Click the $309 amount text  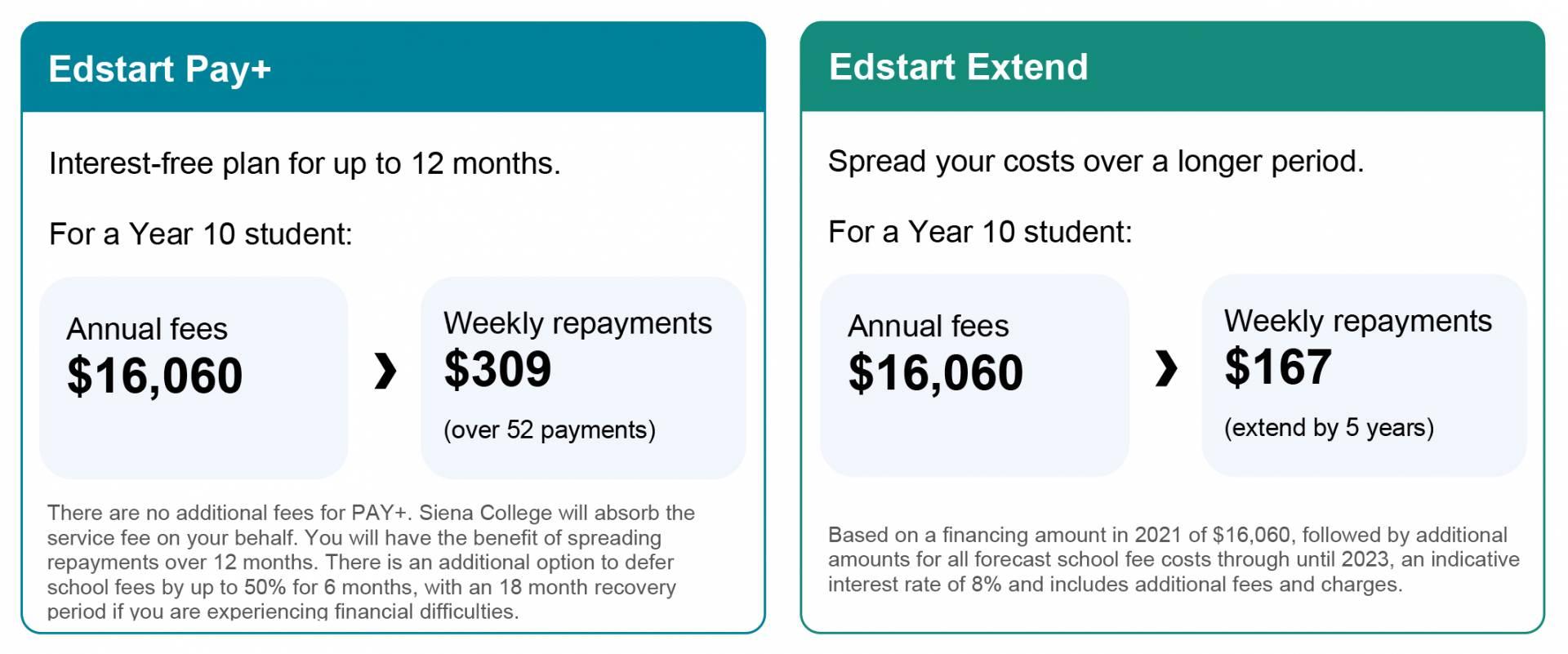[x=497, y=369]
